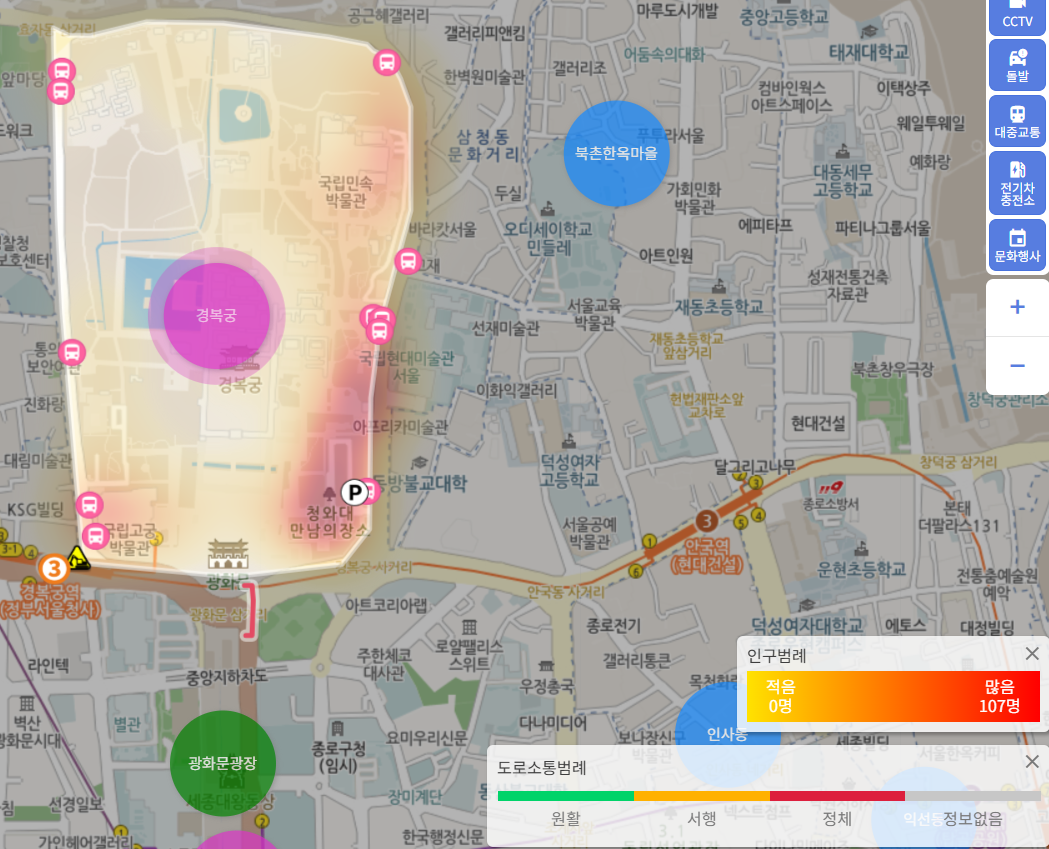1049x849 pixels.
Task: Click the 광화문 gate landmark icon
Action: 228,555
